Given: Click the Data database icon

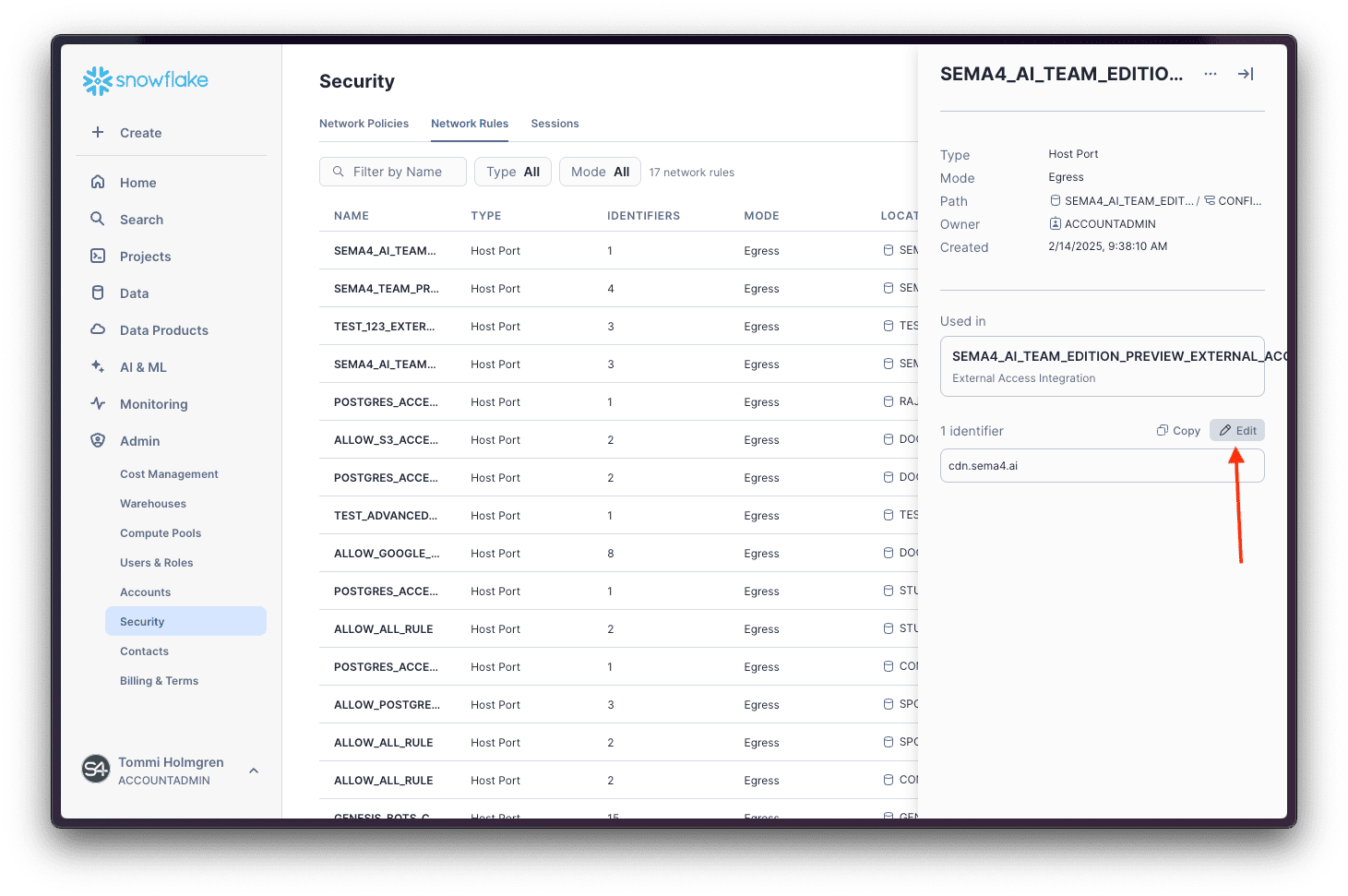Looking at the screenshot, I should tap(98, 293).
